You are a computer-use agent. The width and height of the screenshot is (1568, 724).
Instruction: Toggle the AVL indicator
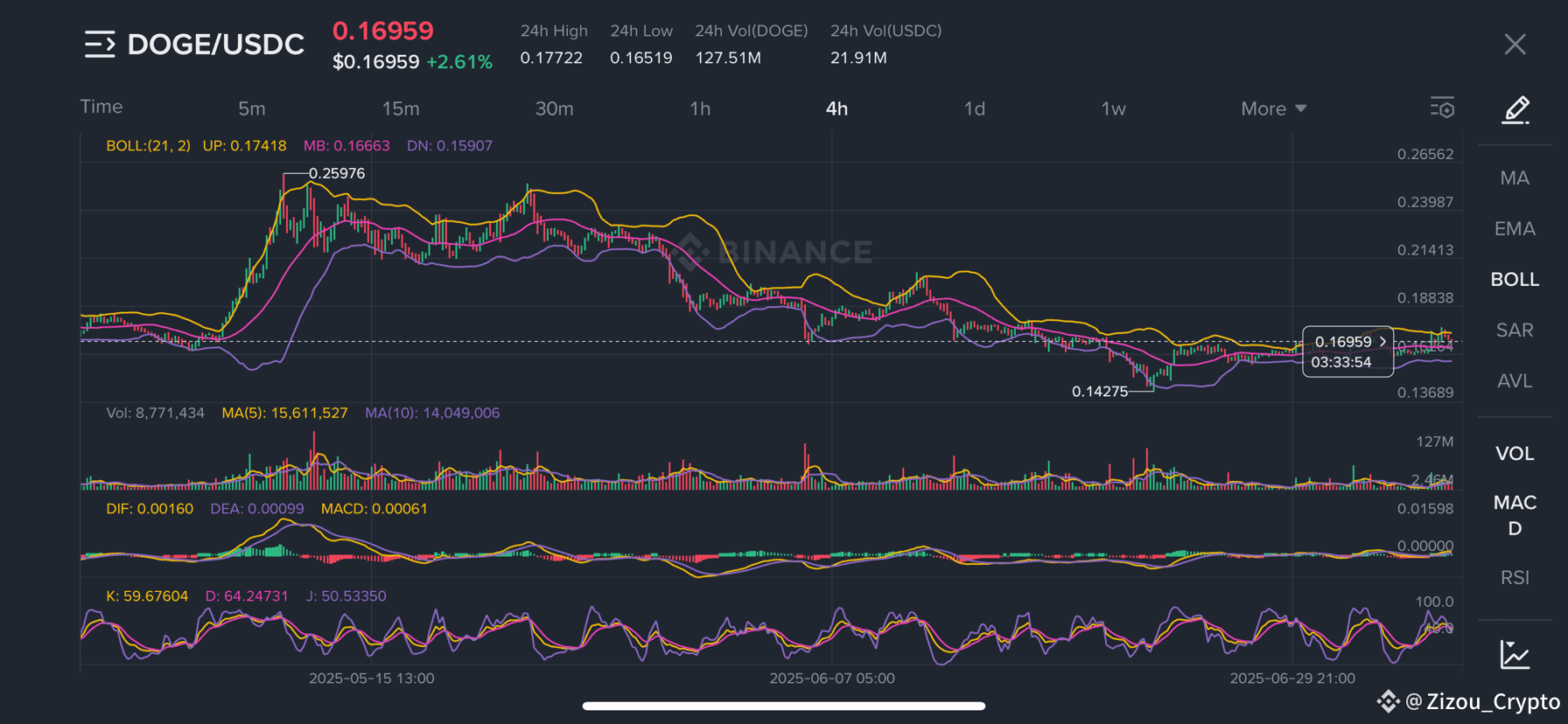(x=1515, y=381)
